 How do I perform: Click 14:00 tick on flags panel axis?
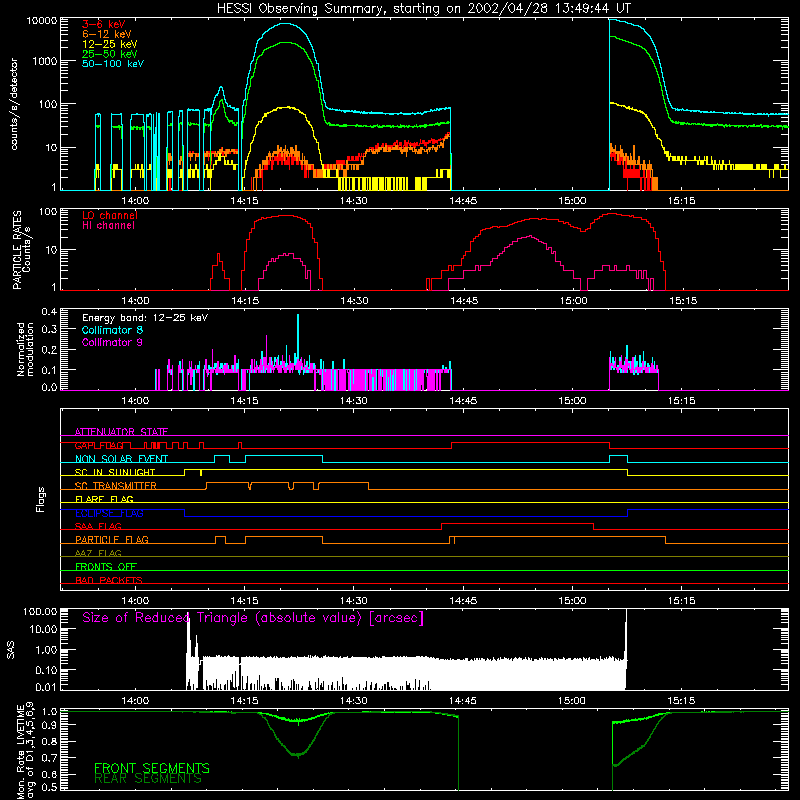click(135, 601)
